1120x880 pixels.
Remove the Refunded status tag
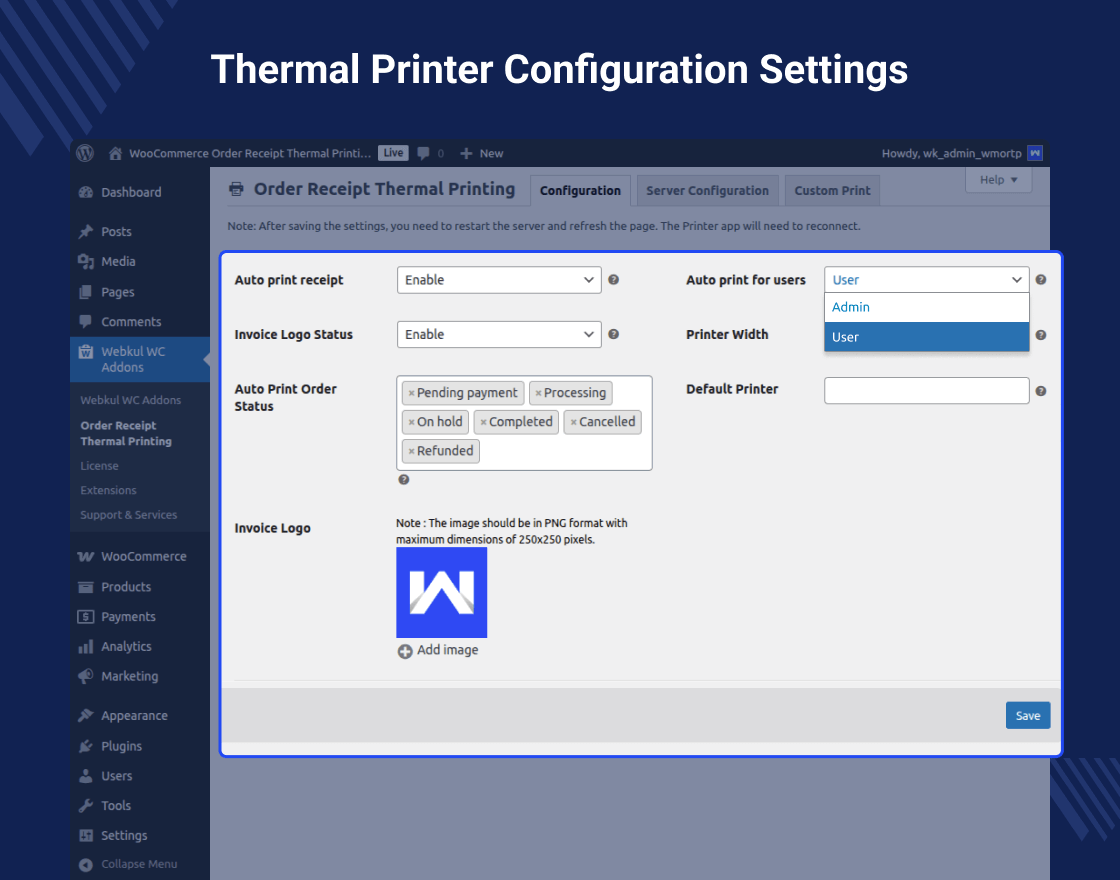[x=411, y=451]
